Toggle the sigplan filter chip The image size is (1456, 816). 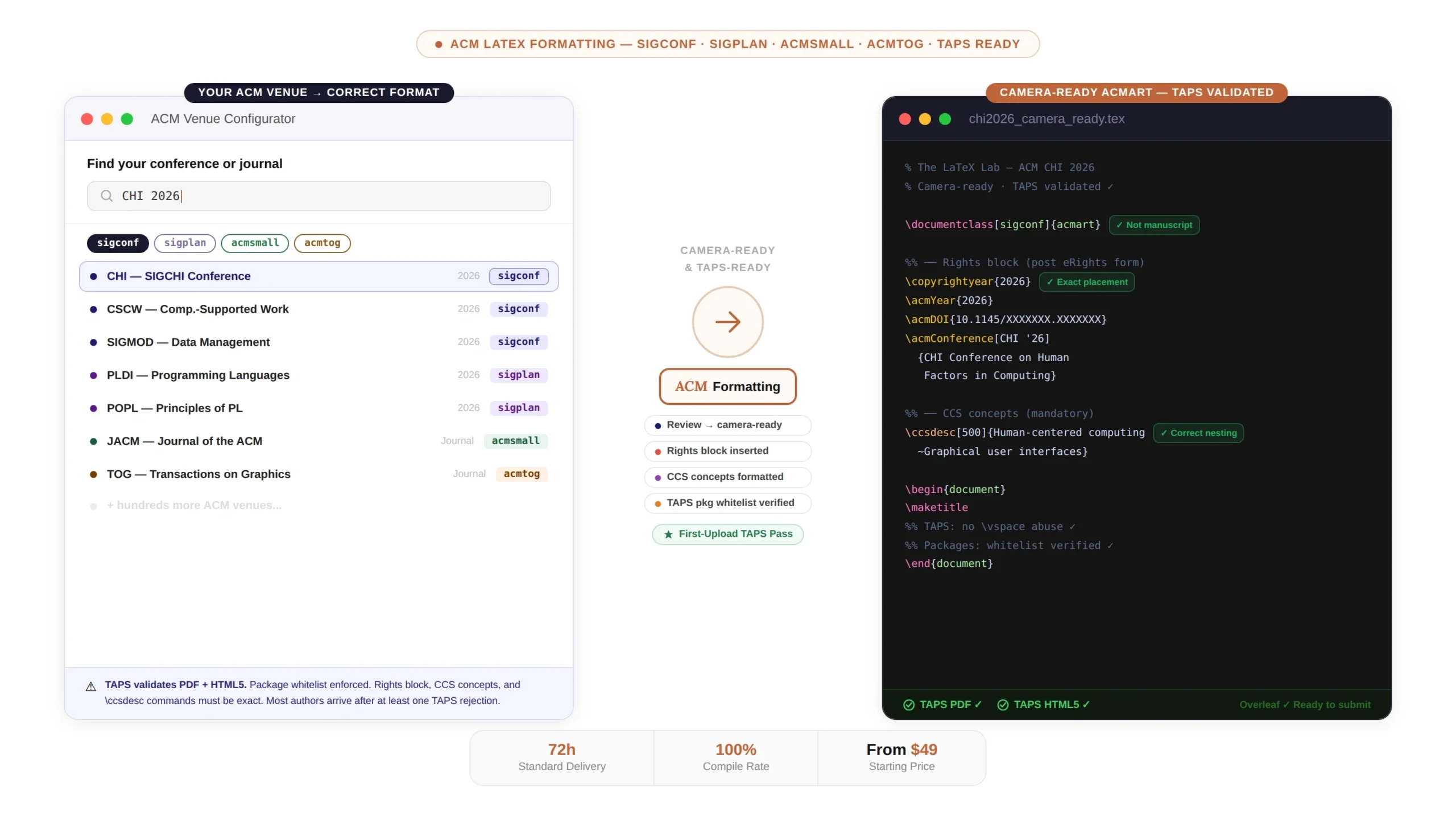[x=185, y=243]
